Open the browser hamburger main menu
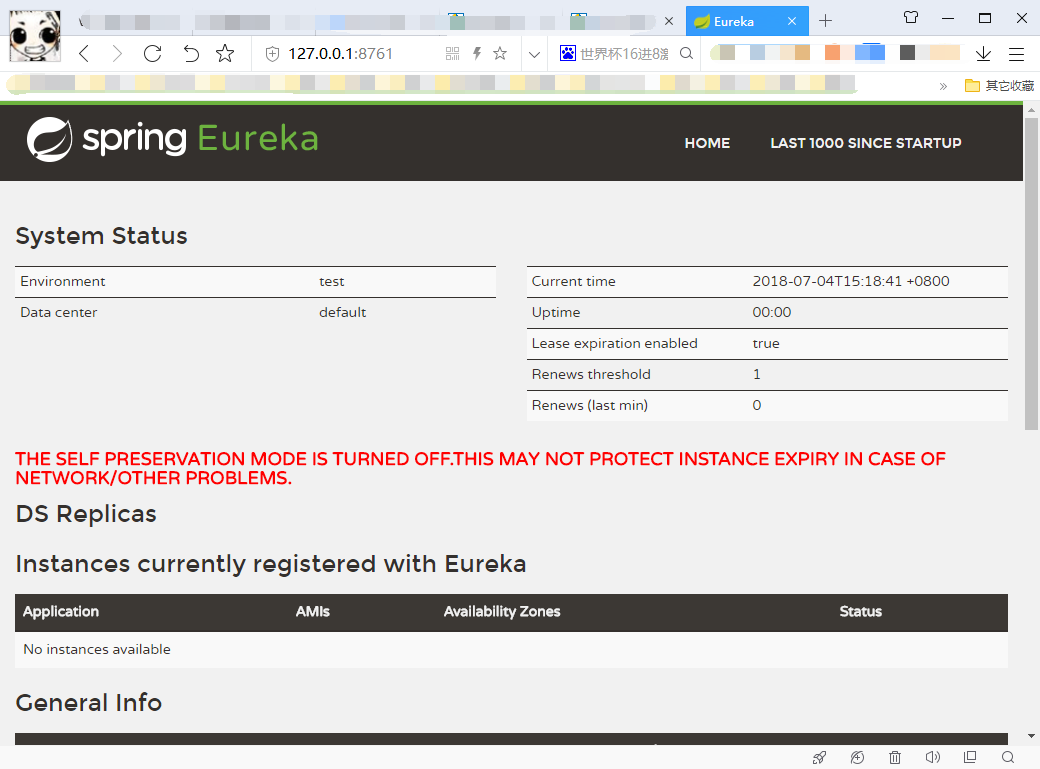Viewport: 1040px width, 769px height. point(1016,54)
